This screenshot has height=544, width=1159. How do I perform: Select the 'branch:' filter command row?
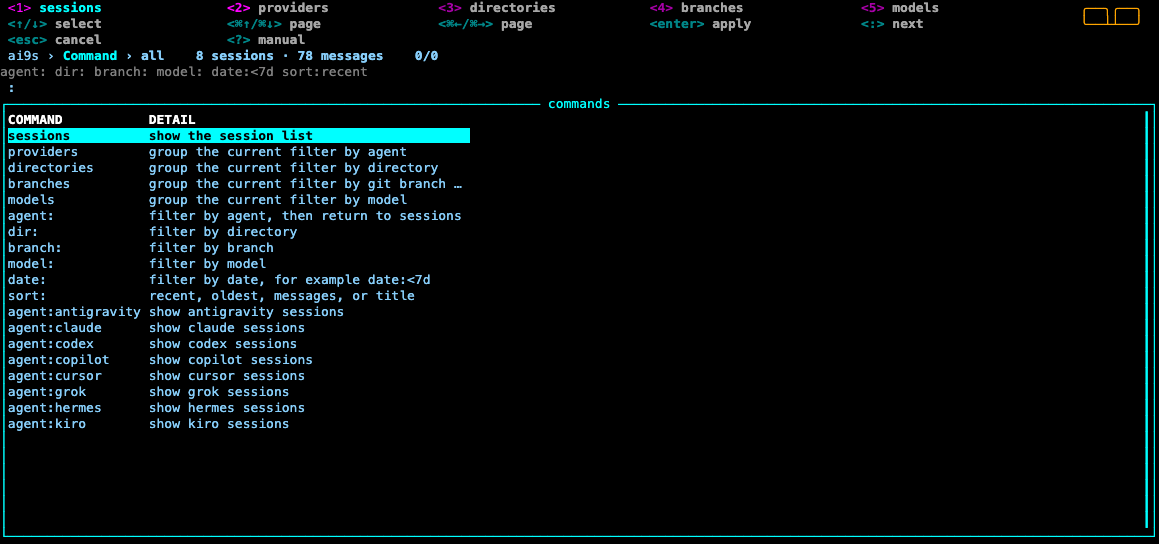pos(239,248)
